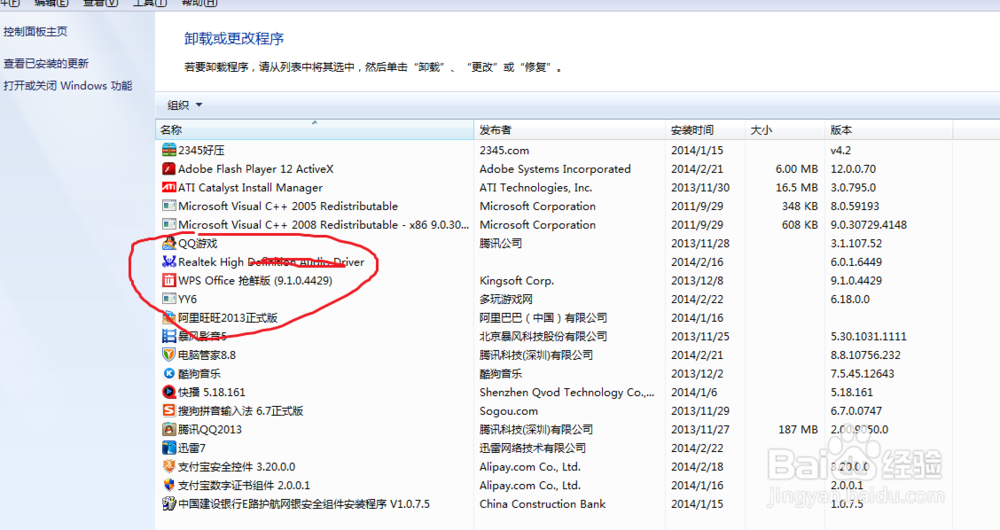Open 控制面板主页 link
Viewport: 1000px width, 530px height.
[35, 31]
